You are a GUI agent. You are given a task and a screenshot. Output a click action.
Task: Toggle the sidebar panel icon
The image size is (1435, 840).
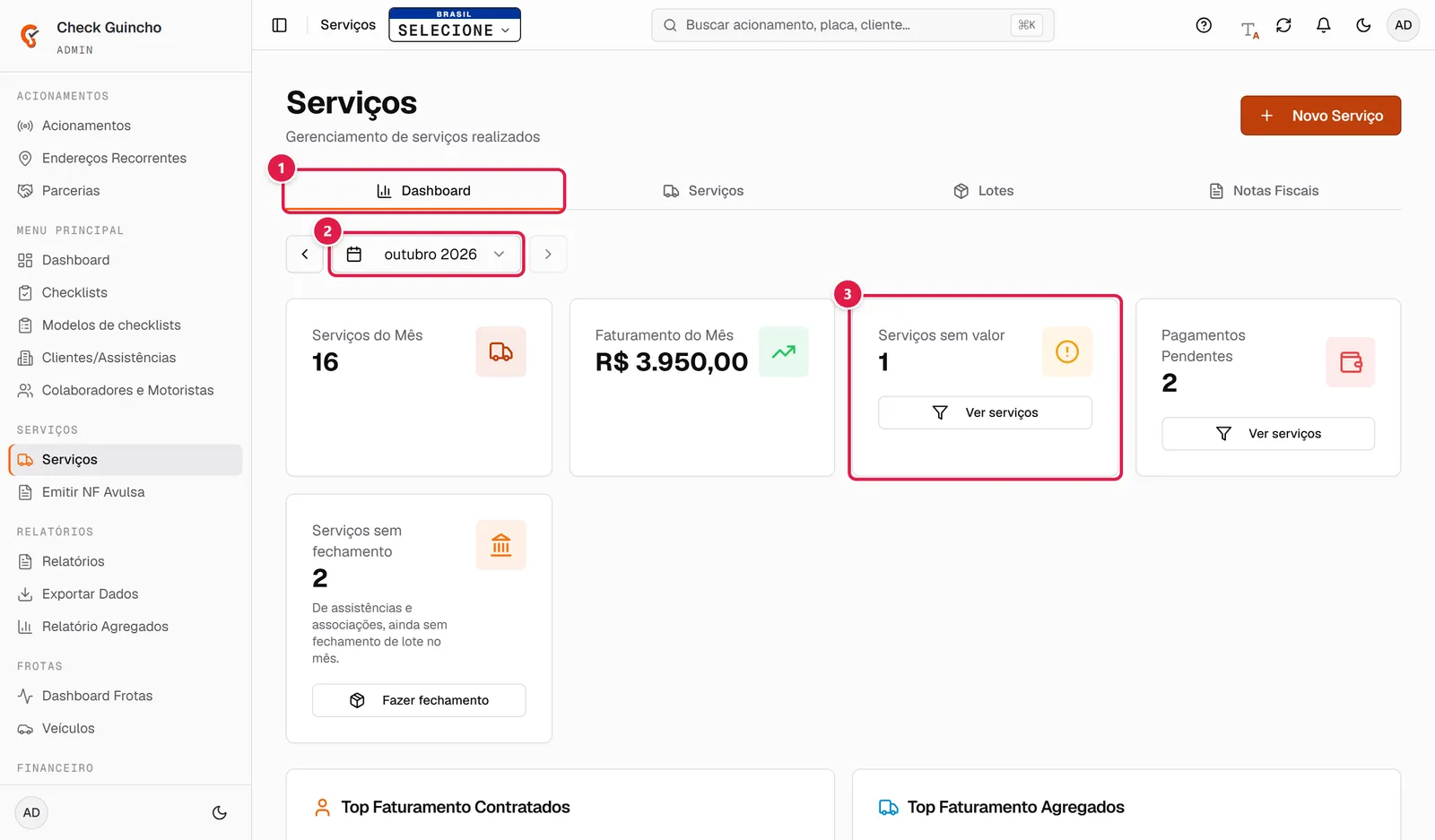280,25
